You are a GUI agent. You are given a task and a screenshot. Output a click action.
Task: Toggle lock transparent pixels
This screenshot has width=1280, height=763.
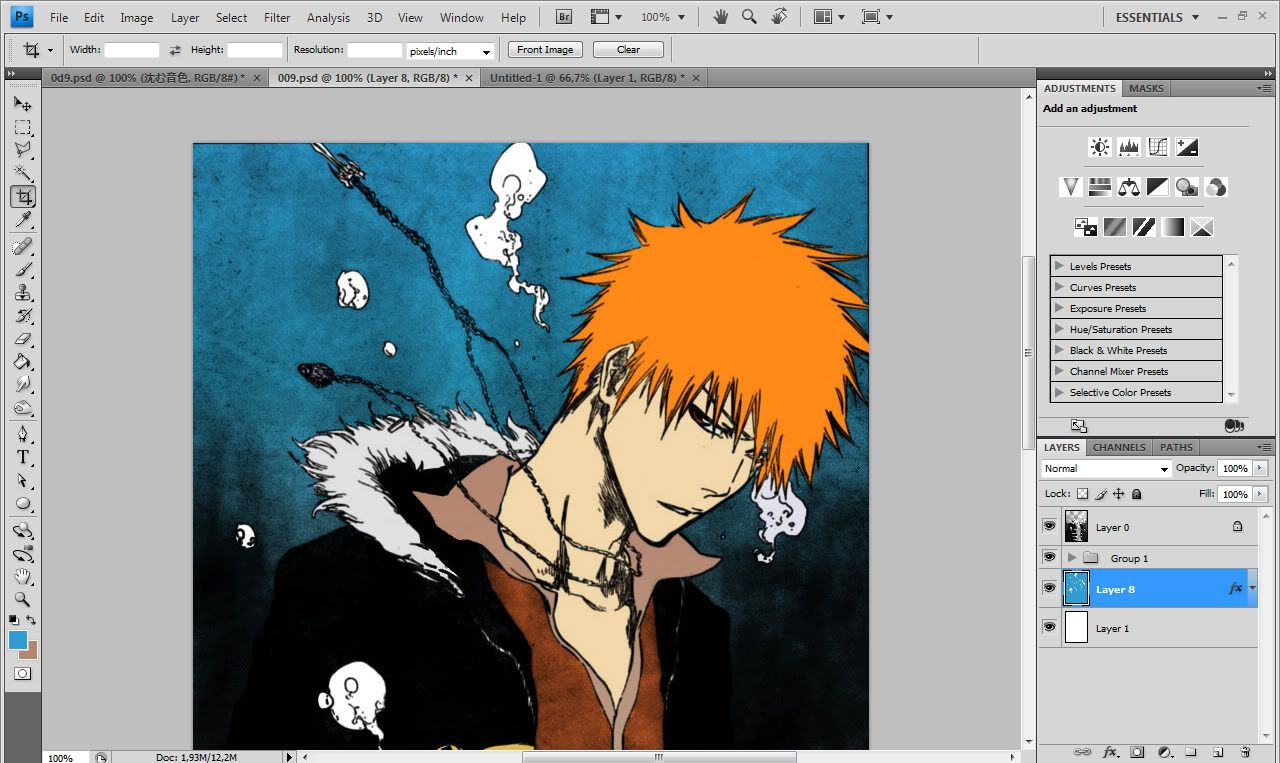click(x=1082, y=494)
